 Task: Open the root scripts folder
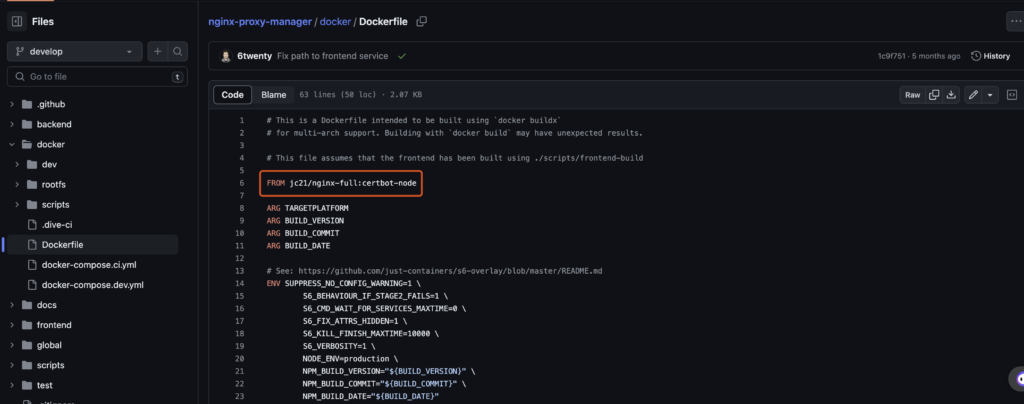(50, 365)
